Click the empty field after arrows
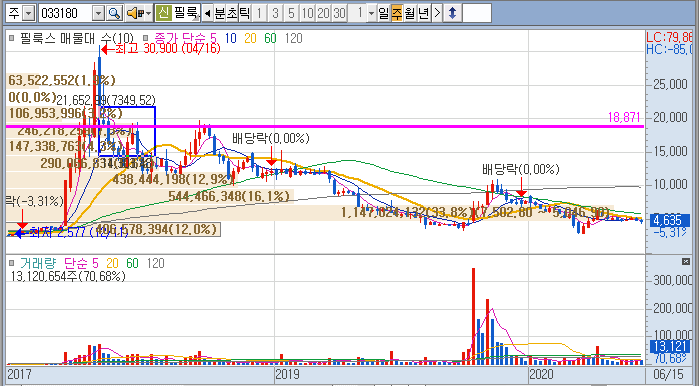Image resolution: width=699 pixels, height=386 pixels. point(477,13)
